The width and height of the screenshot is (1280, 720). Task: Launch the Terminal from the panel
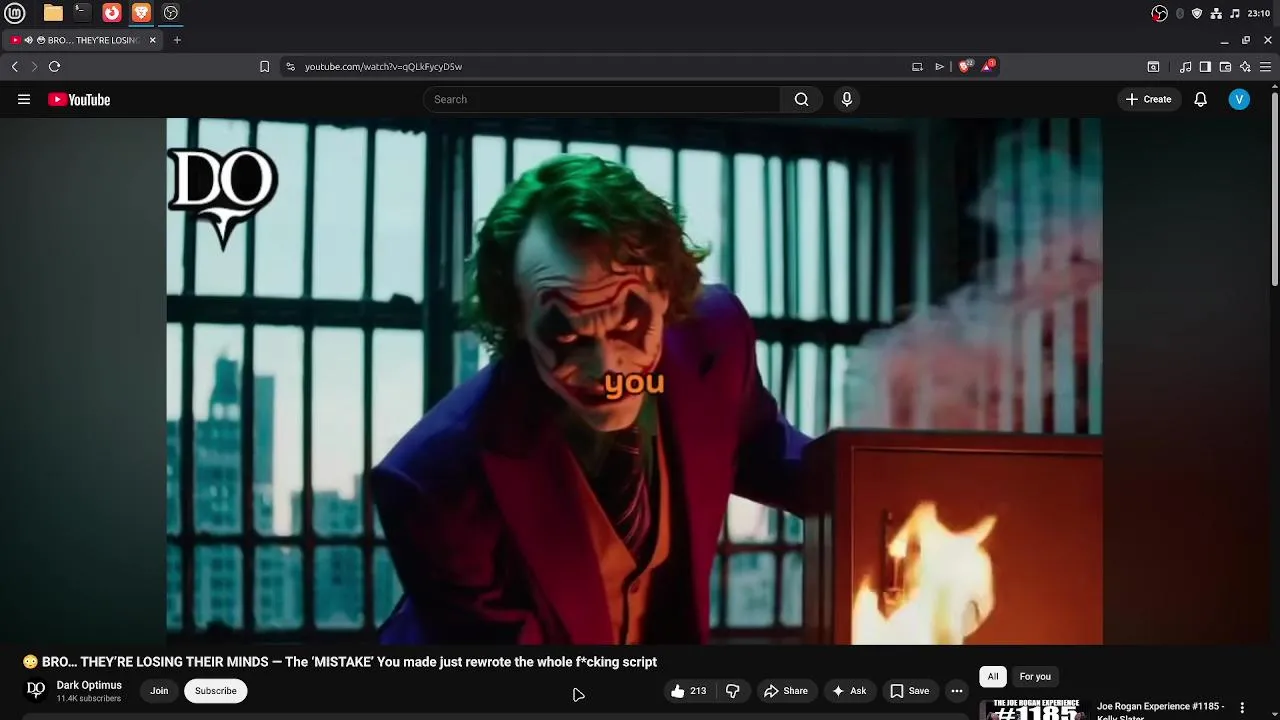click(x=82, y=13)
